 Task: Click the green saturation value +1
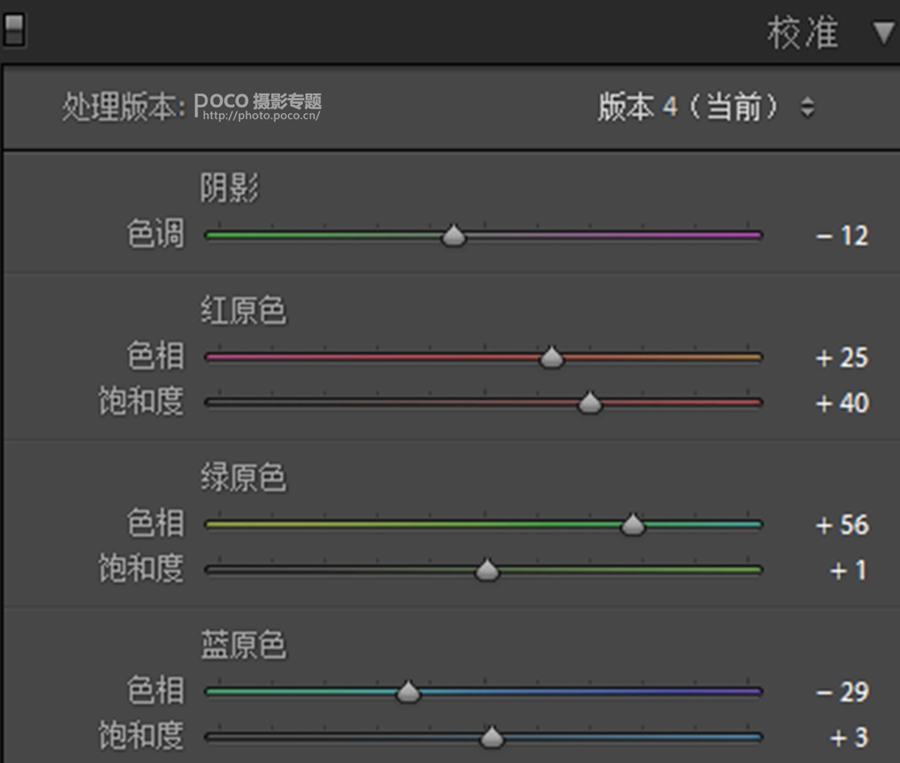[848, 571]
